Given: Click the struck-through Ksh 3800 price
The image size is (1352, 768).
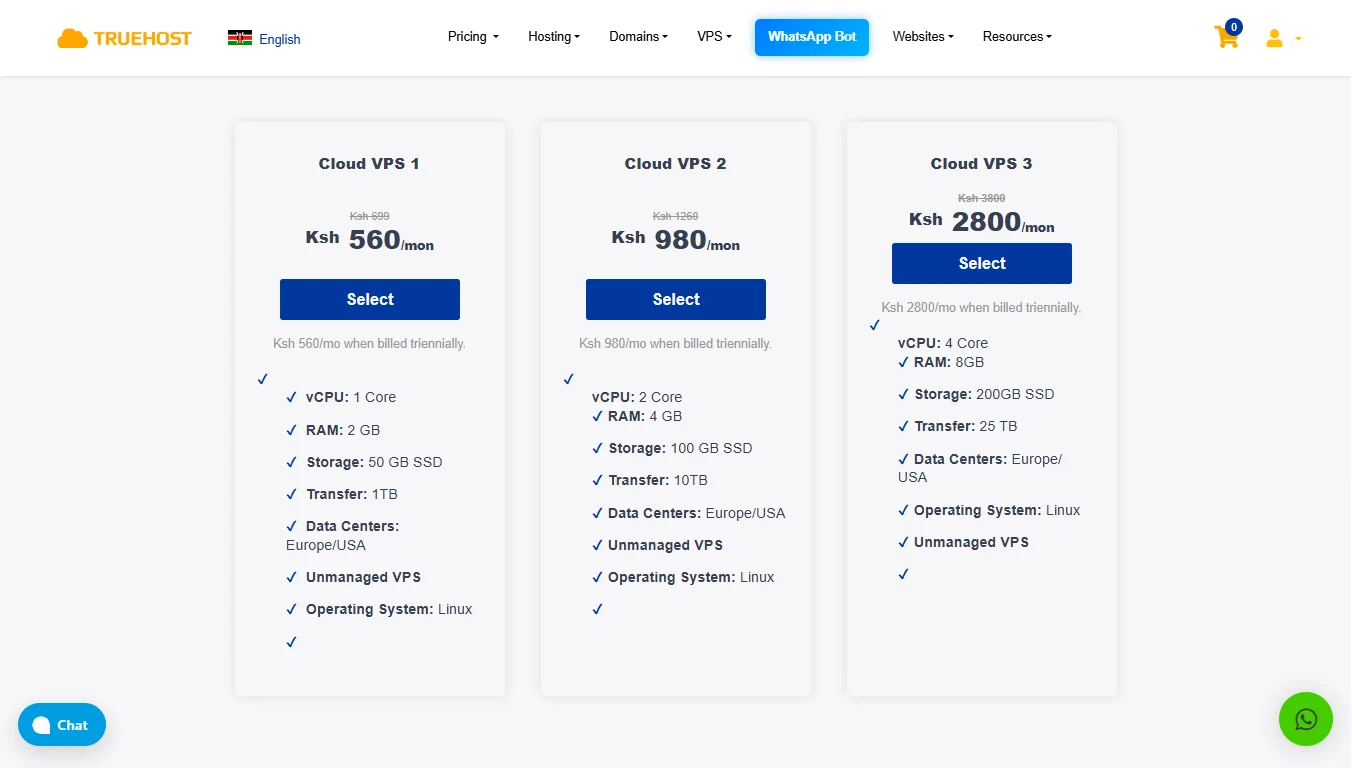Looking at the screenshot, I should click(982, 198).
